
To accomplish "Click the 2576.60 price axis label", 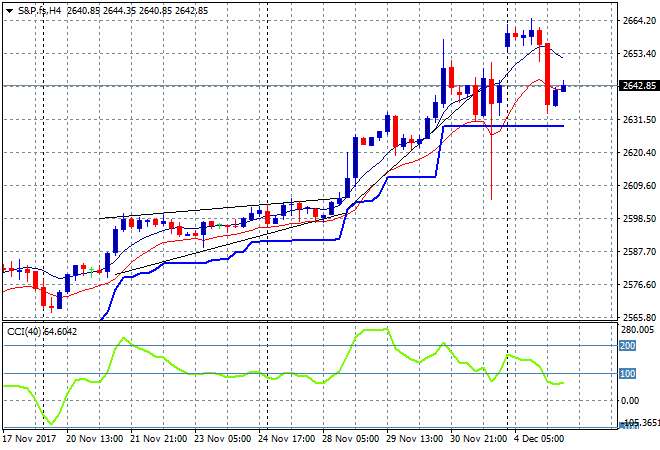I will 639,285.
